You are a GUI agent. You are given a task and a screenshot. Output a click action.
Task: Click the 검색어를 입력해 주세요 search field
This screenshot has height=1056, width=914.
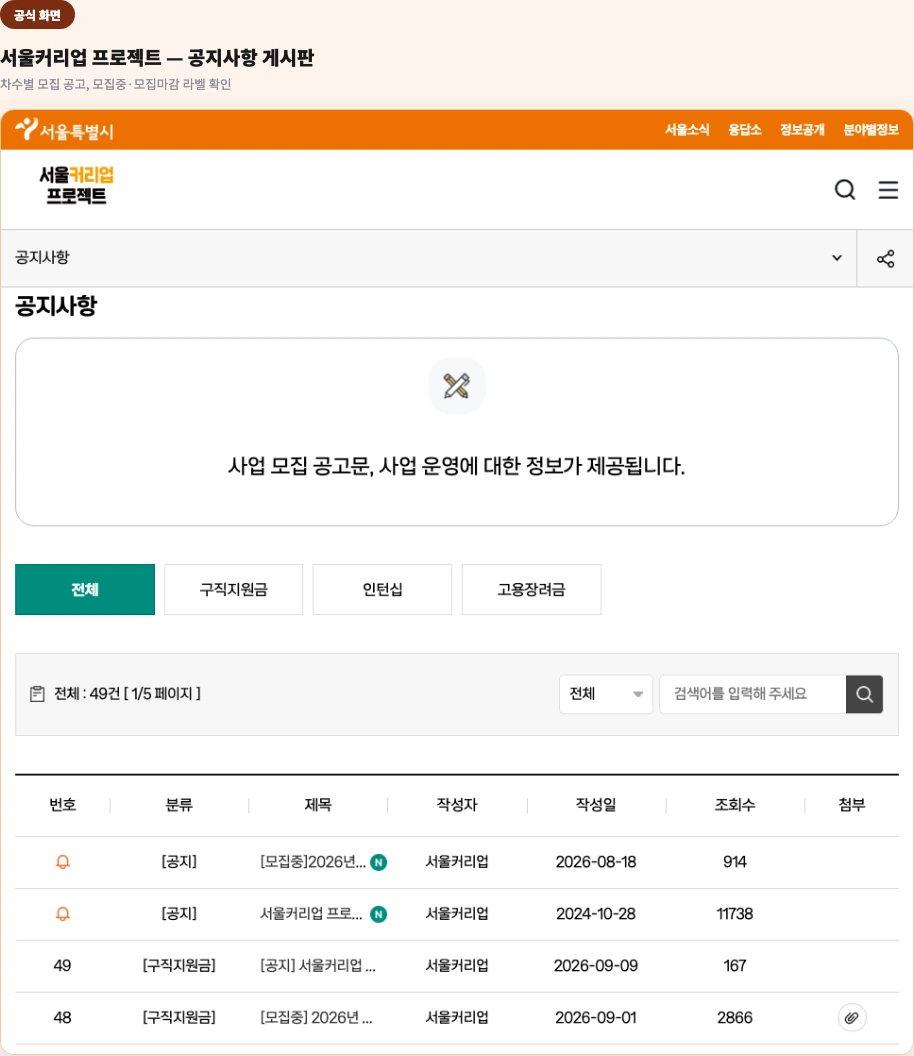click(752, 694)
